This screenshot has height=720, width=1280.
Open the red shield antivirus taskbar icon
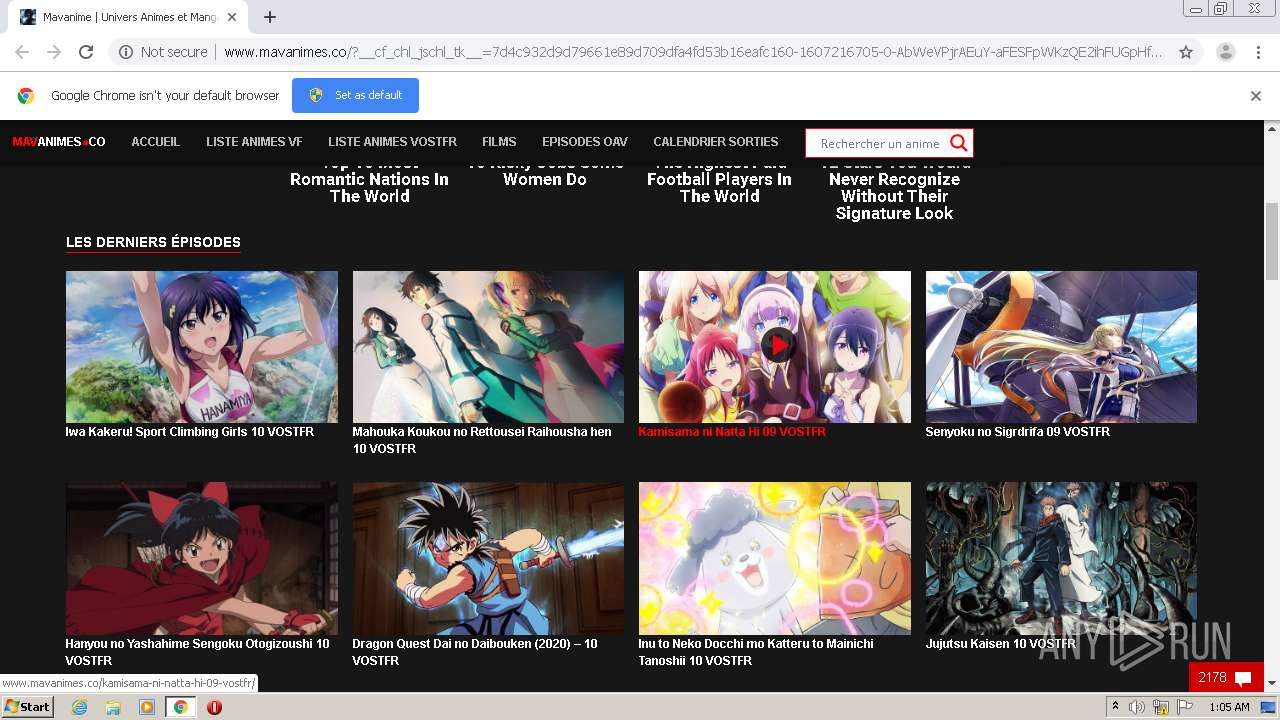click(214, 707)
